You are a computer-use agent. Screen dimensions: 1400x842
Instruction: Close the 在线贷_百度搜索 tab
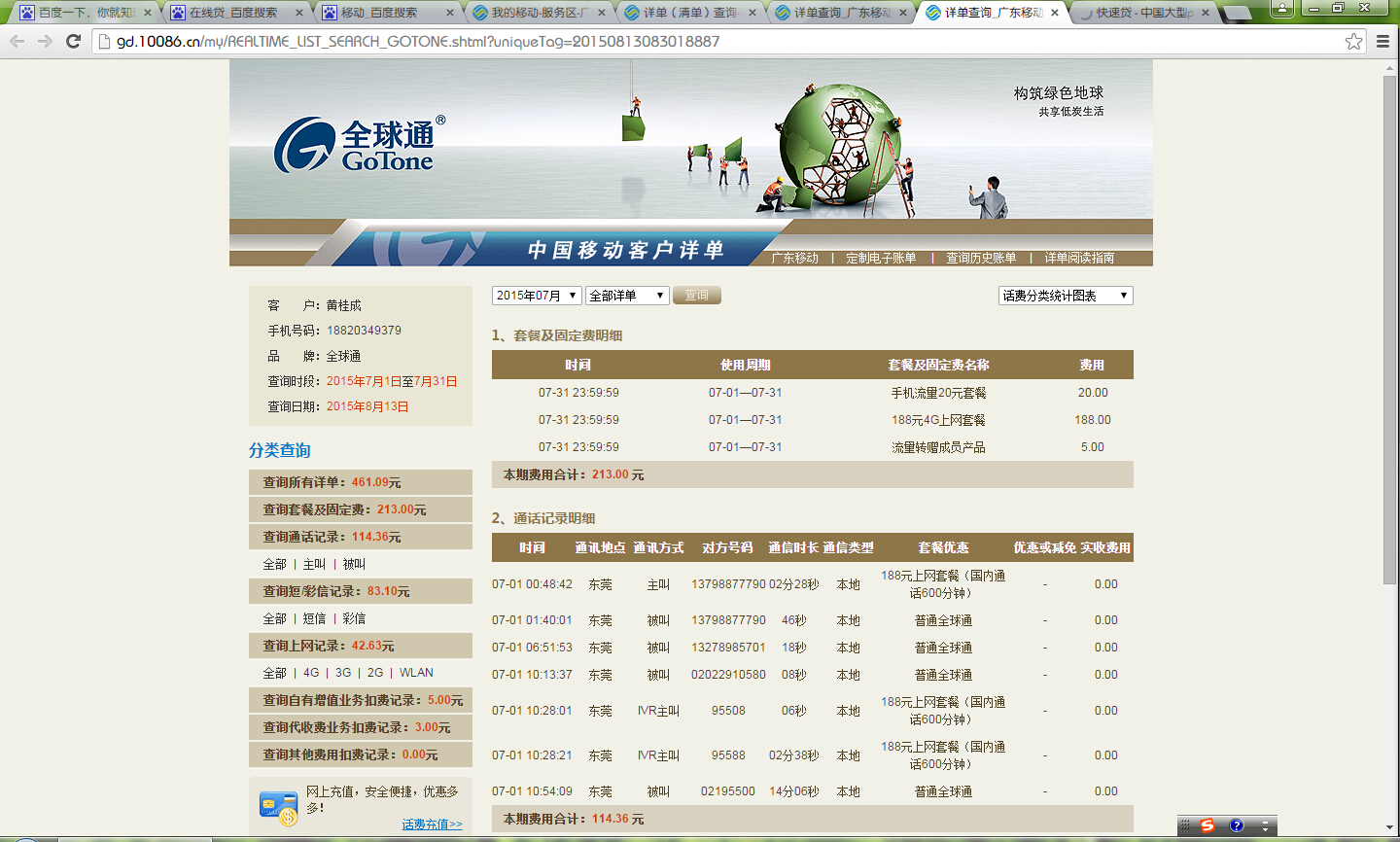(x=299, y=13)
